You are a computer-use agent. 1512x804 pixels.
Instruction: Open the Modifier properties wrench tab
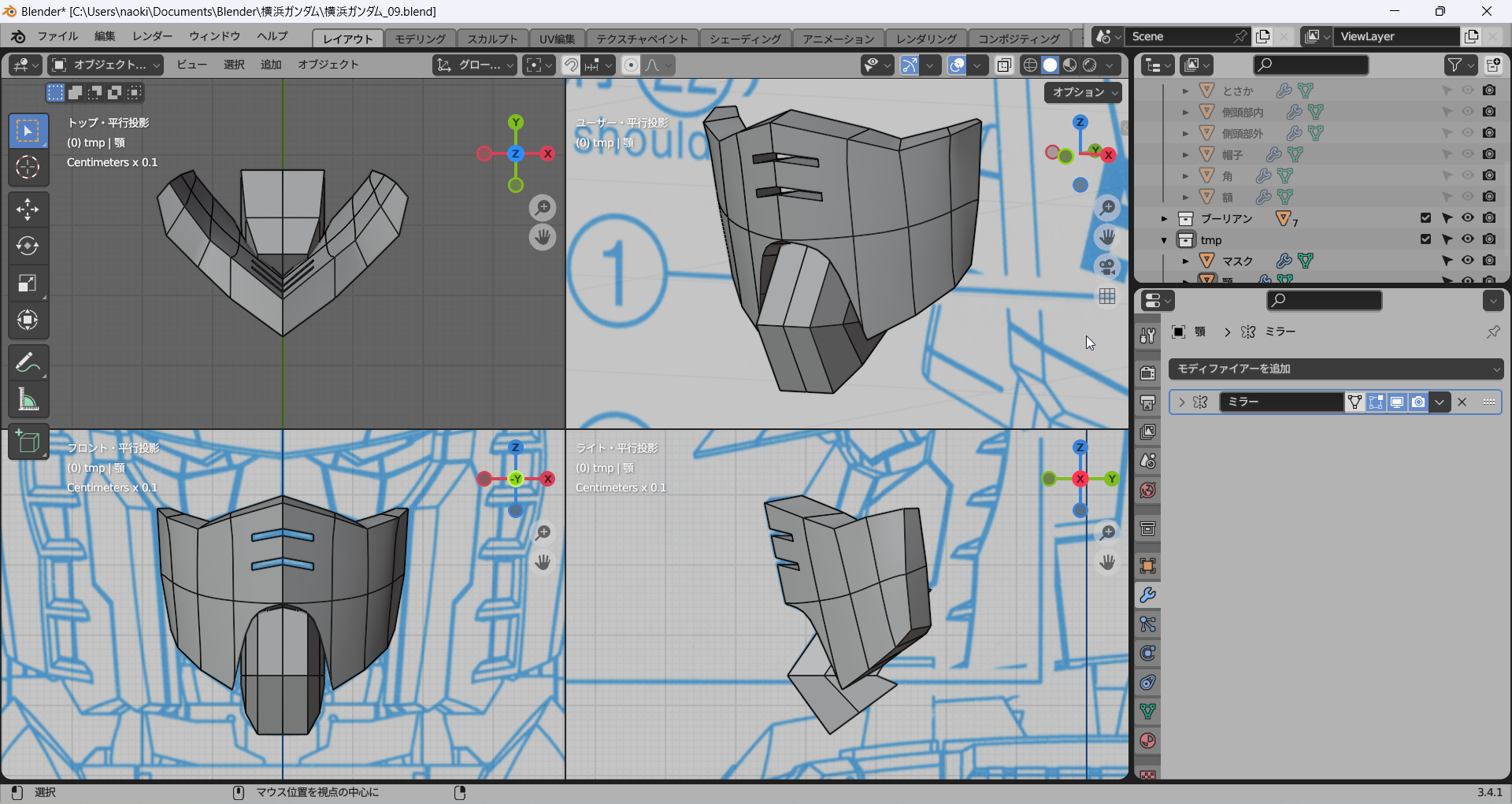pos(1147,595)
